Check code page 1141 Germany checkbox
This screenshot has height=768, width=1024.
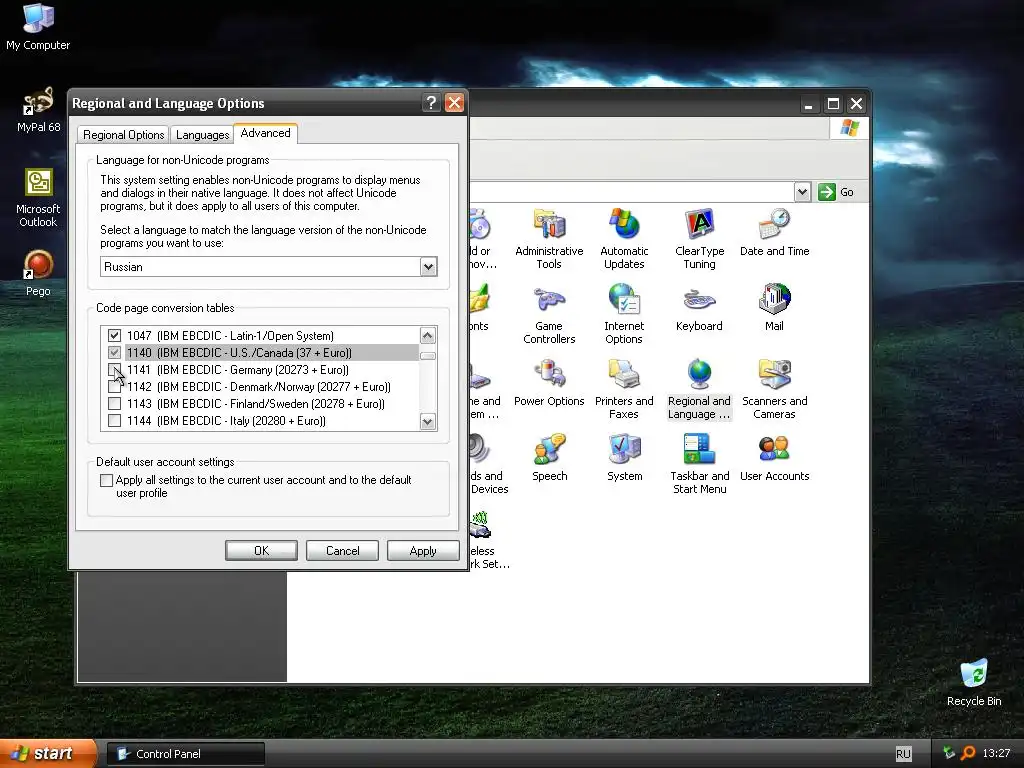point(114,369)
